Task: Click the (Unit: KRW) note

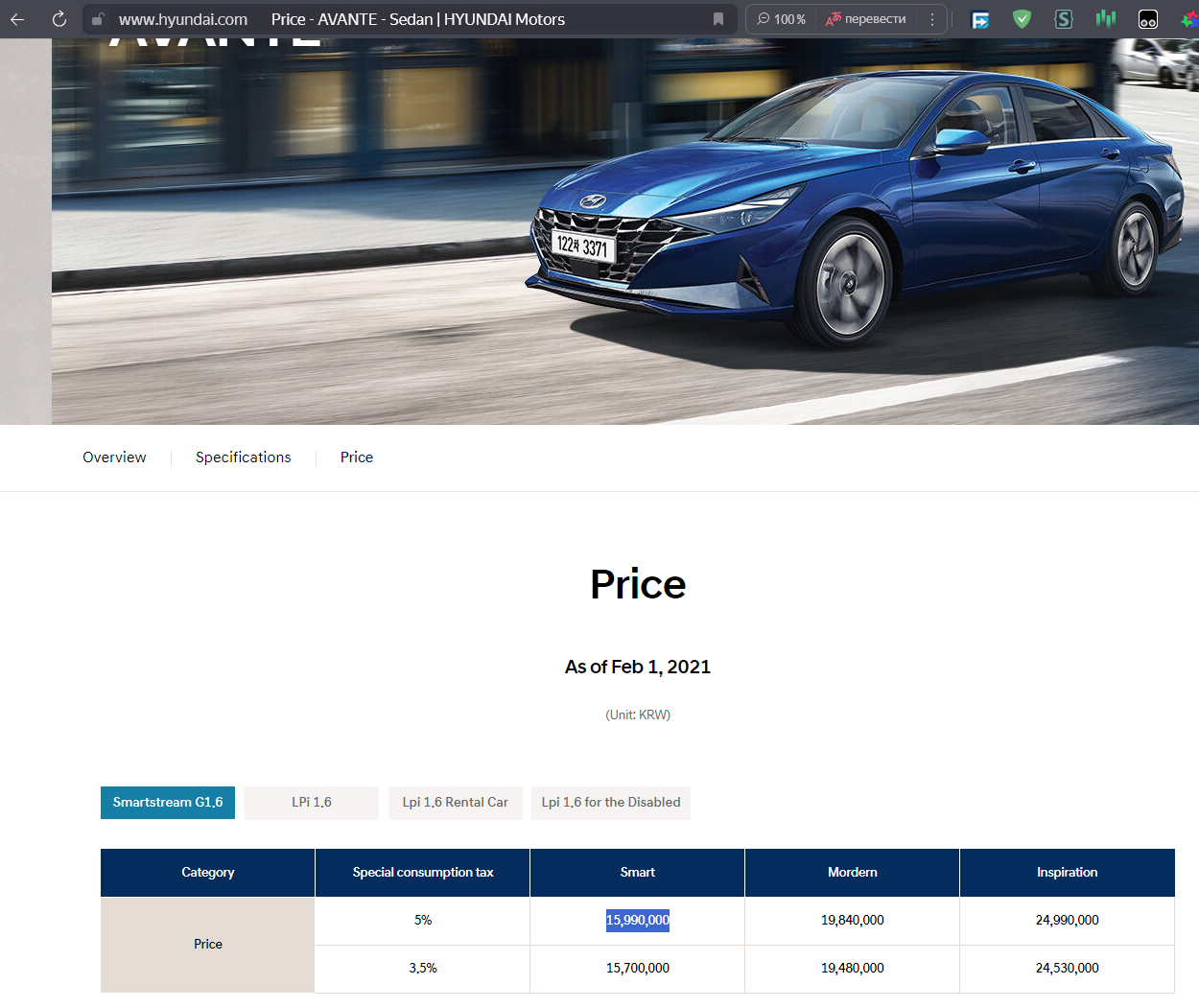Action: tap(638, 715)
